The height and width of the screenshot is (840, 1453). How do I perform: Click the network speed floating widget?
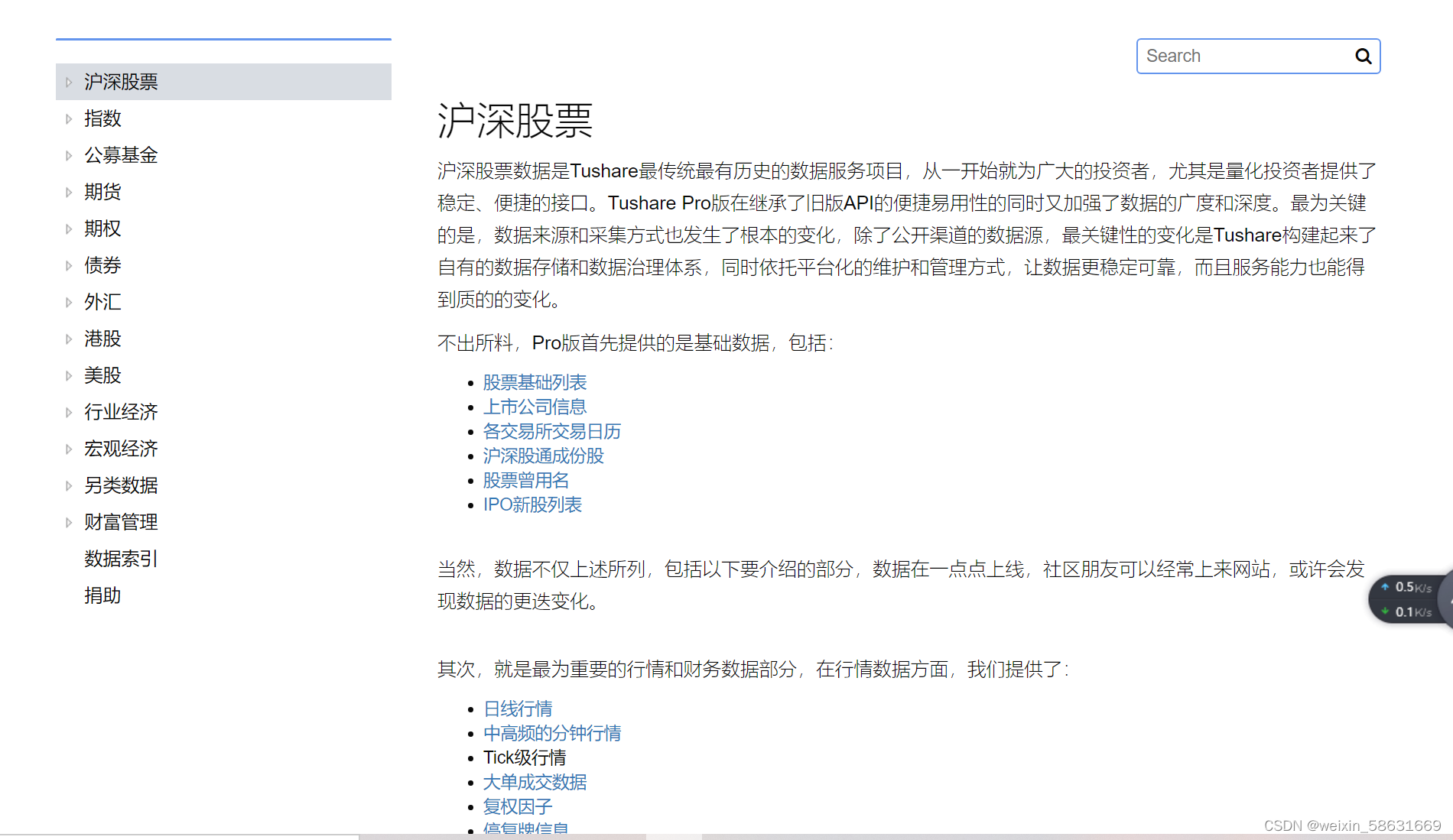(1409, 599)
